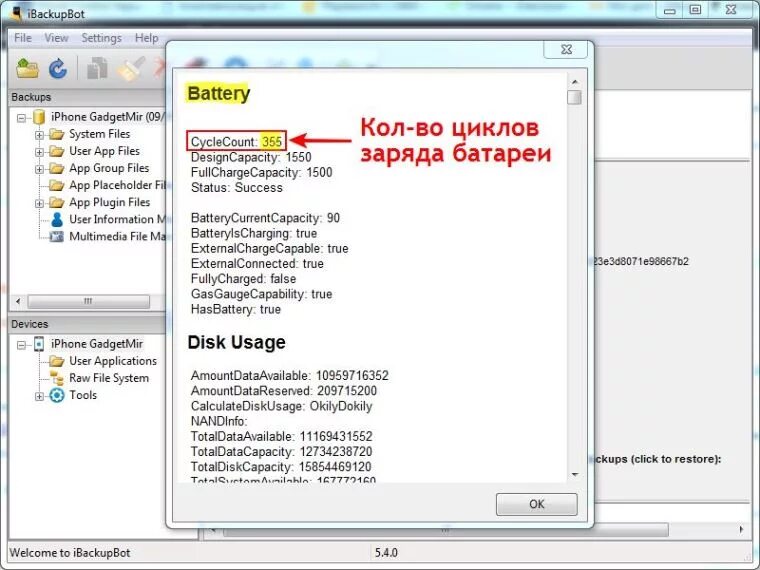Click dialog scrollbar down arrow
This screenshot has width=760, height=570.
(574, 475)
